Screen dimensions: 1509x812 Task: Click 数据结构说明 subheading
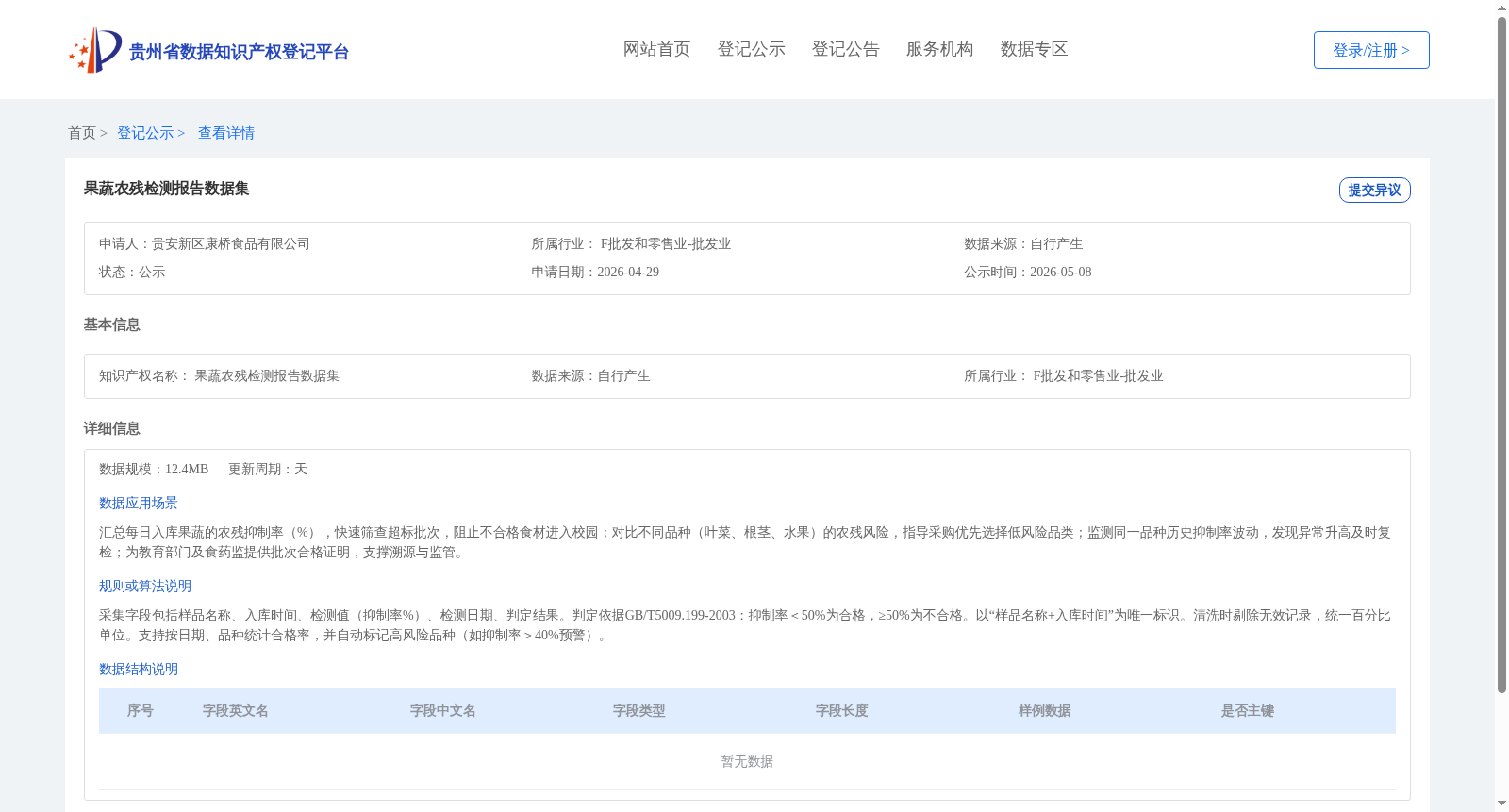point(139,669)
